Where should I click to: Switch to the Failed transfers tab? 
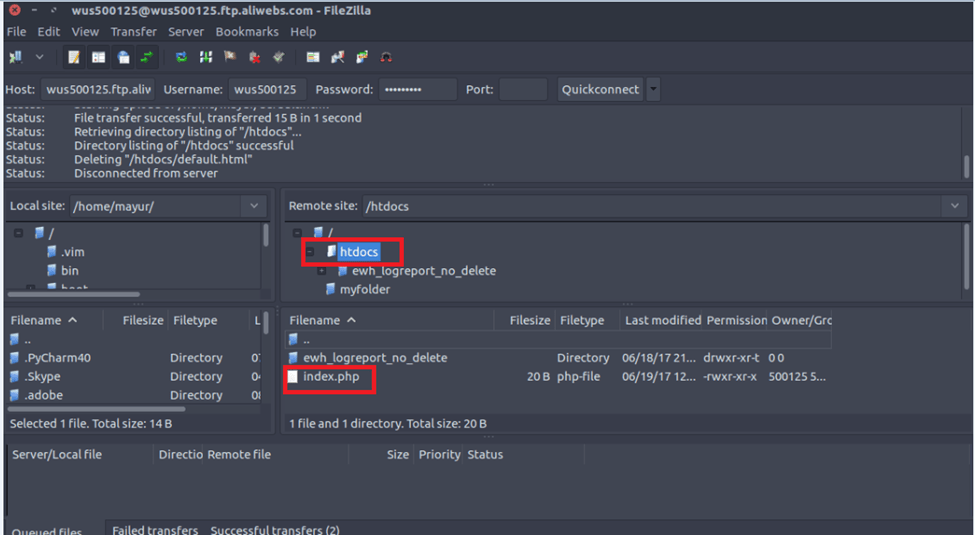pyautogui.click(x=155, y=529)
